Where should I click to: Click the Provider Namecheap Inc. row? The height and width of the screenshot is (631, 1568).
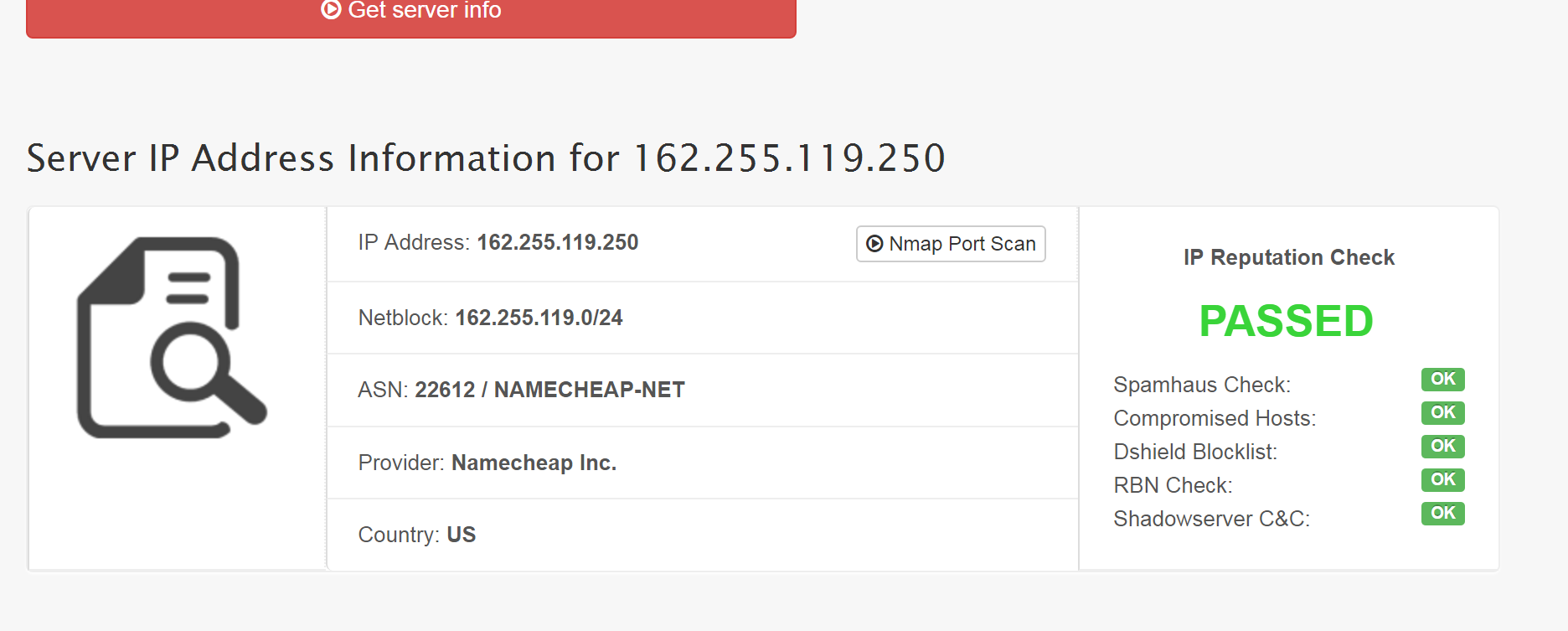702,463
